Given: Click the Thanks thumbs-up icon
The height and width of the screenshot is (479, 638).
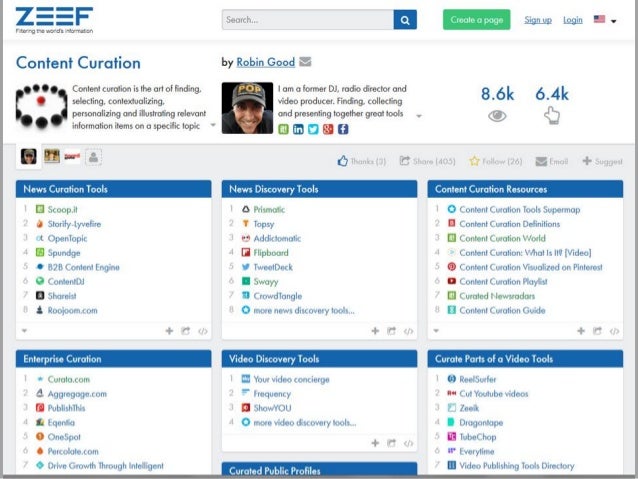Looking at the screenshot, I should [x=343, y=161].
